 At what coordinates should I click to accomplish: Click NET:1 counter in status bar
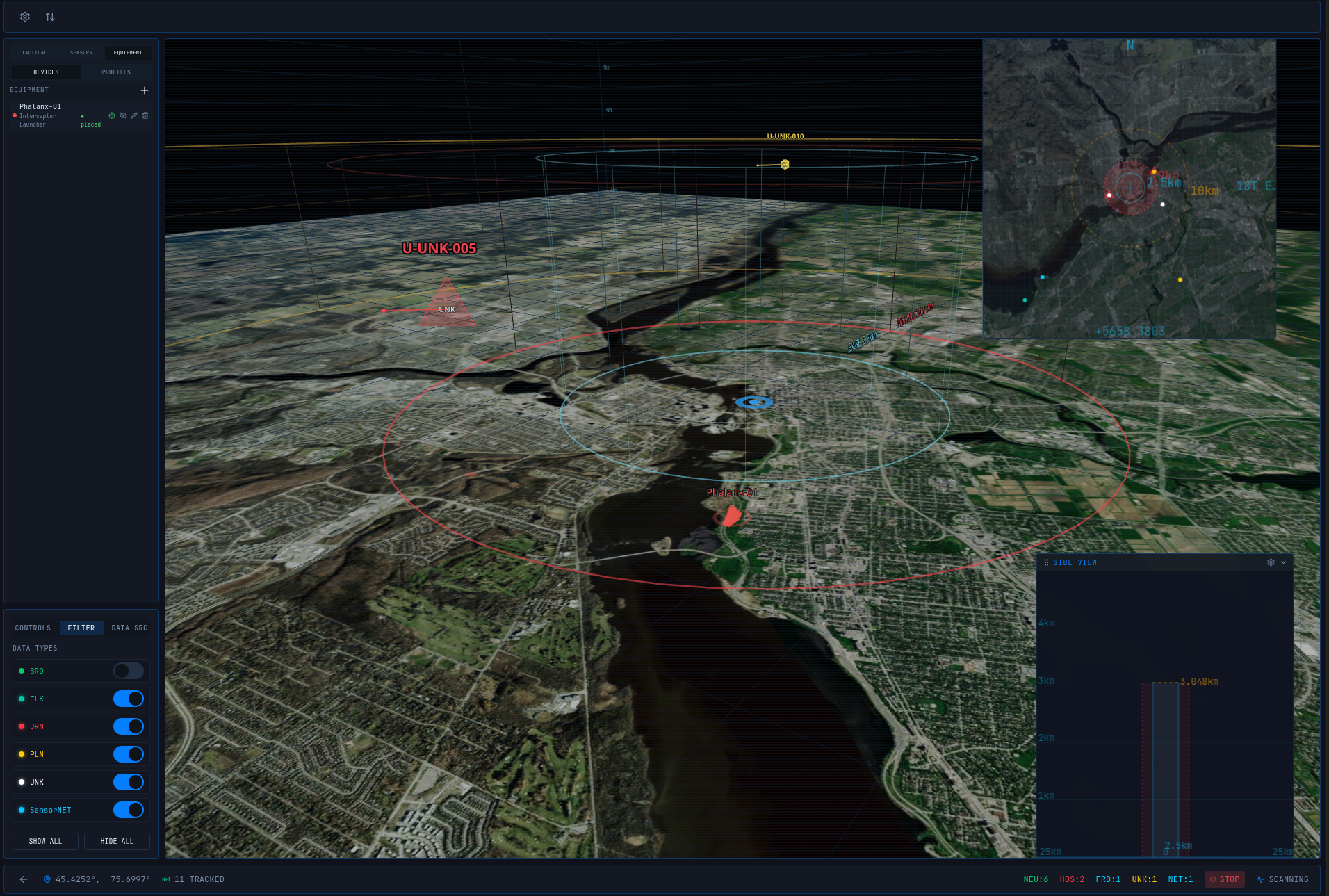(1180, 879)
